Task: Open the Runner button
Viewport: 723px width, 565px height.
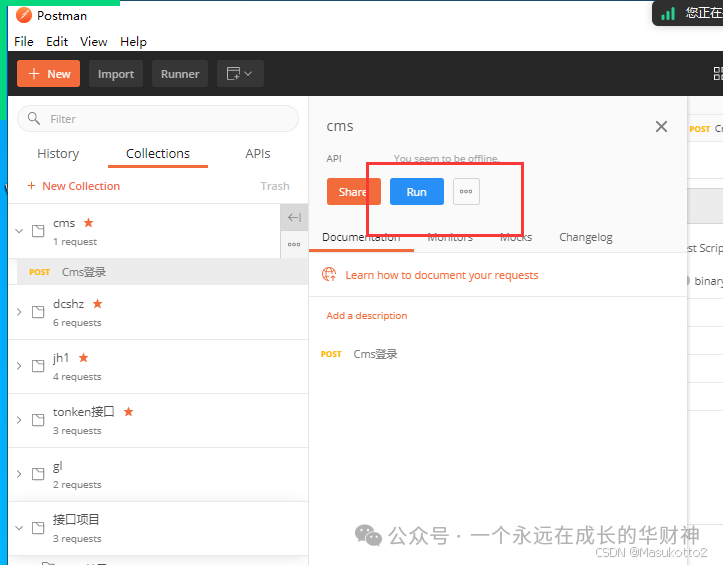Action: (x=180, y=73)
